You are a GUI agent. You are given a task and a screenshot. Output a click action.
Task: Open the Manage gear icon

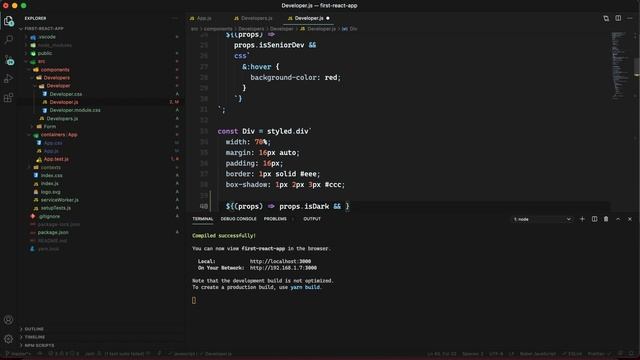pos(9,339)
